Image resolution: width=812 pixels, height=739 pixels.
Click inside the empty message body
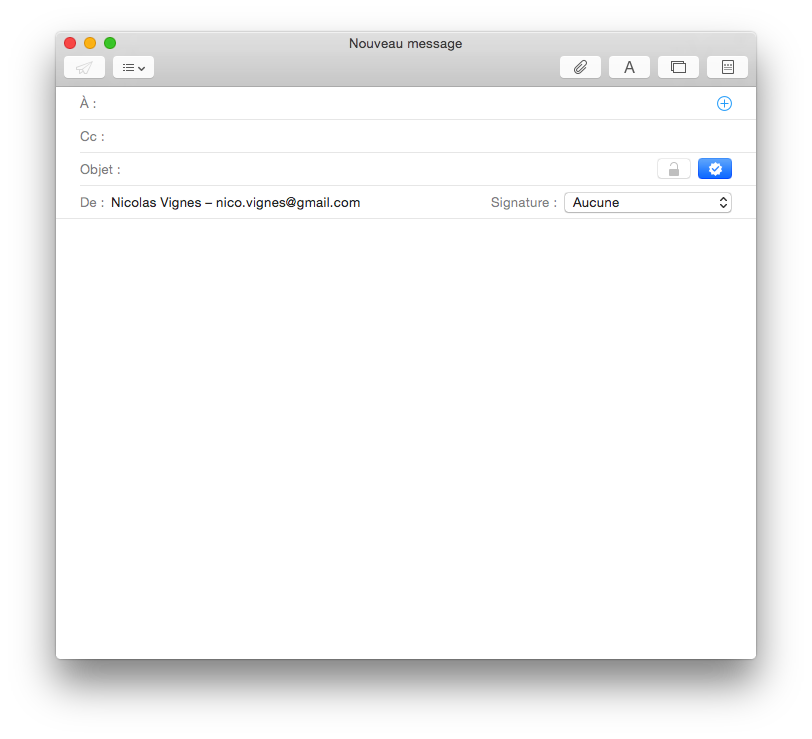pos(406,438)
